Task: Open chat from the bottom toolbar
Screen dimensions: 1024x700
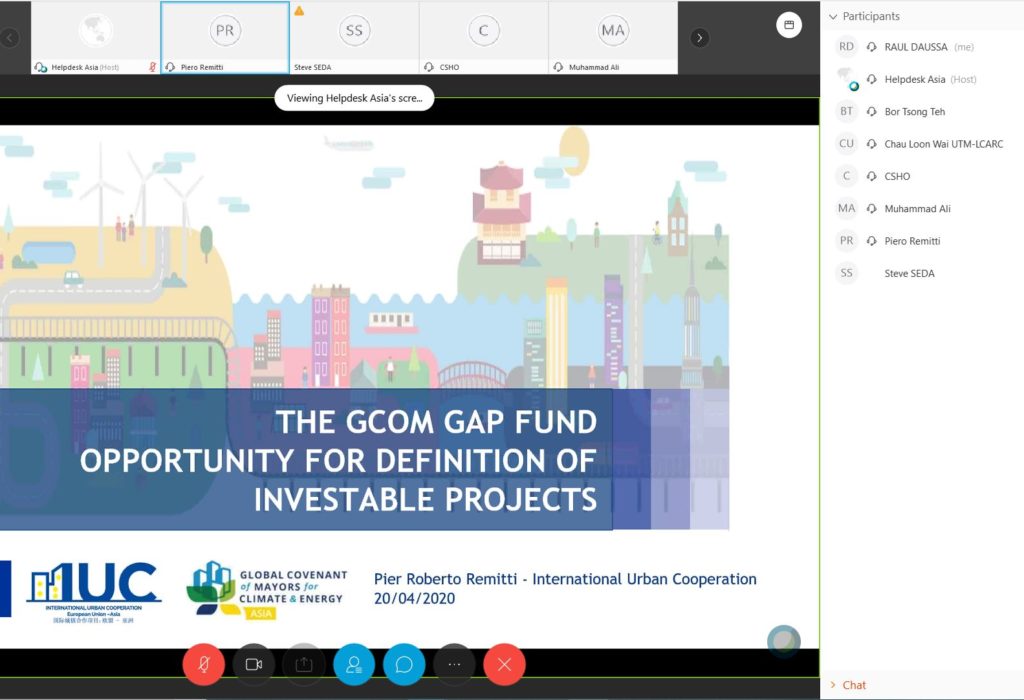Action: 404,664
